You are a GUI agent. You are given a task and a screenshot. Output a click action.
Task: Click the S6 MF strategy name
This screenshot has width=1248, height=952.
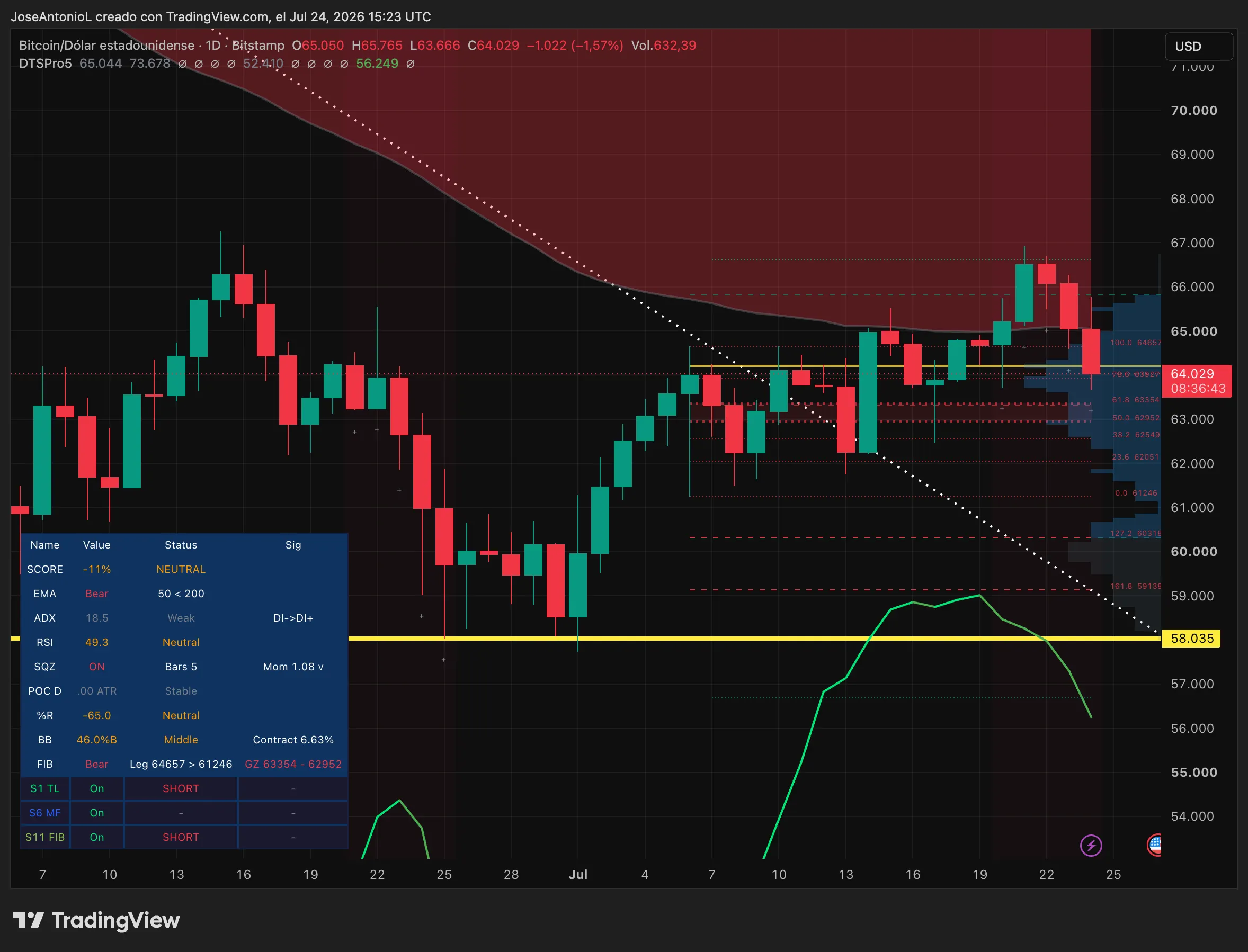pos(45,813)
